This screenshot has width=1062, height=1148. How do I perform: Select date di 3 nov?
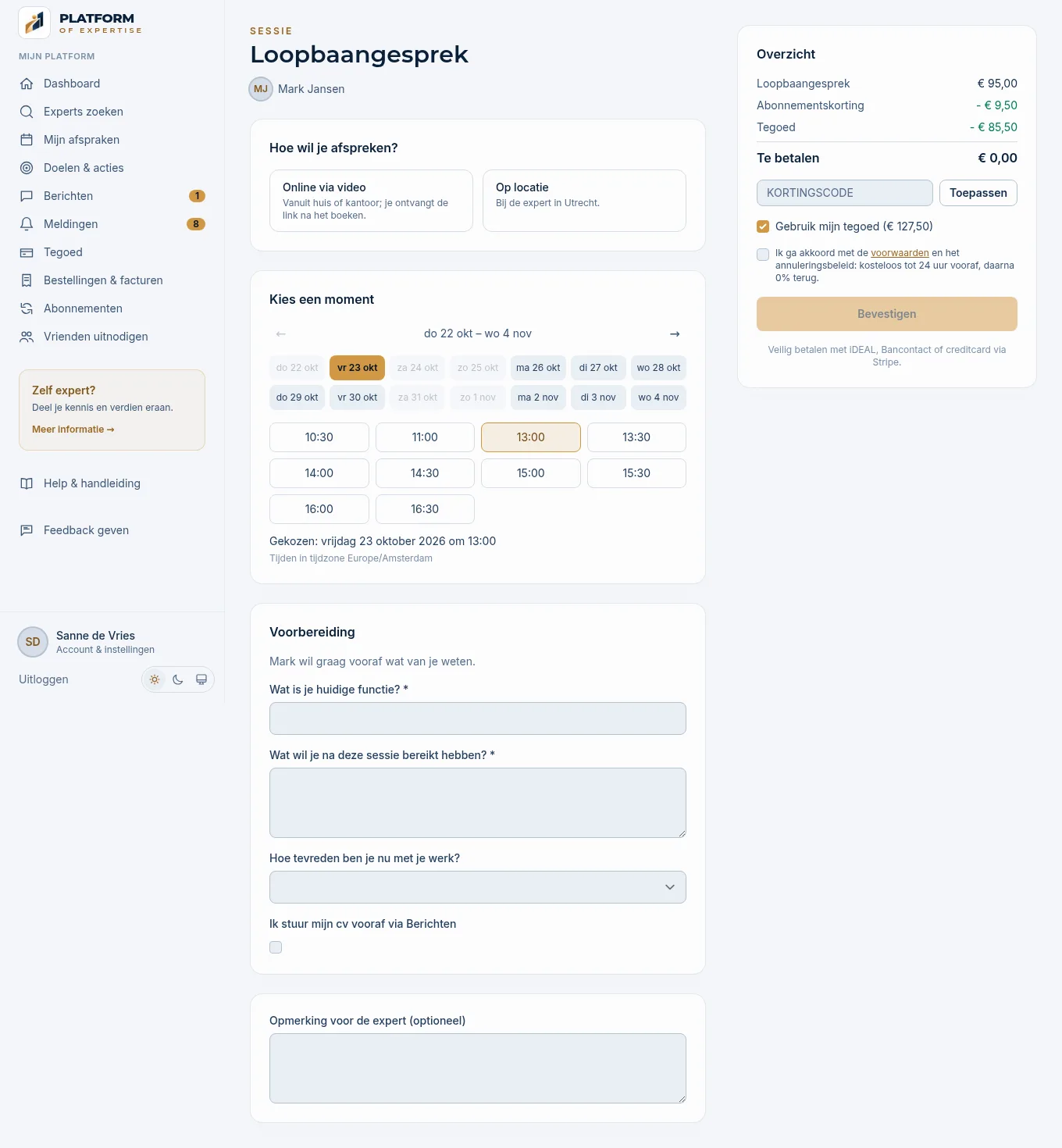pos(598,398)
